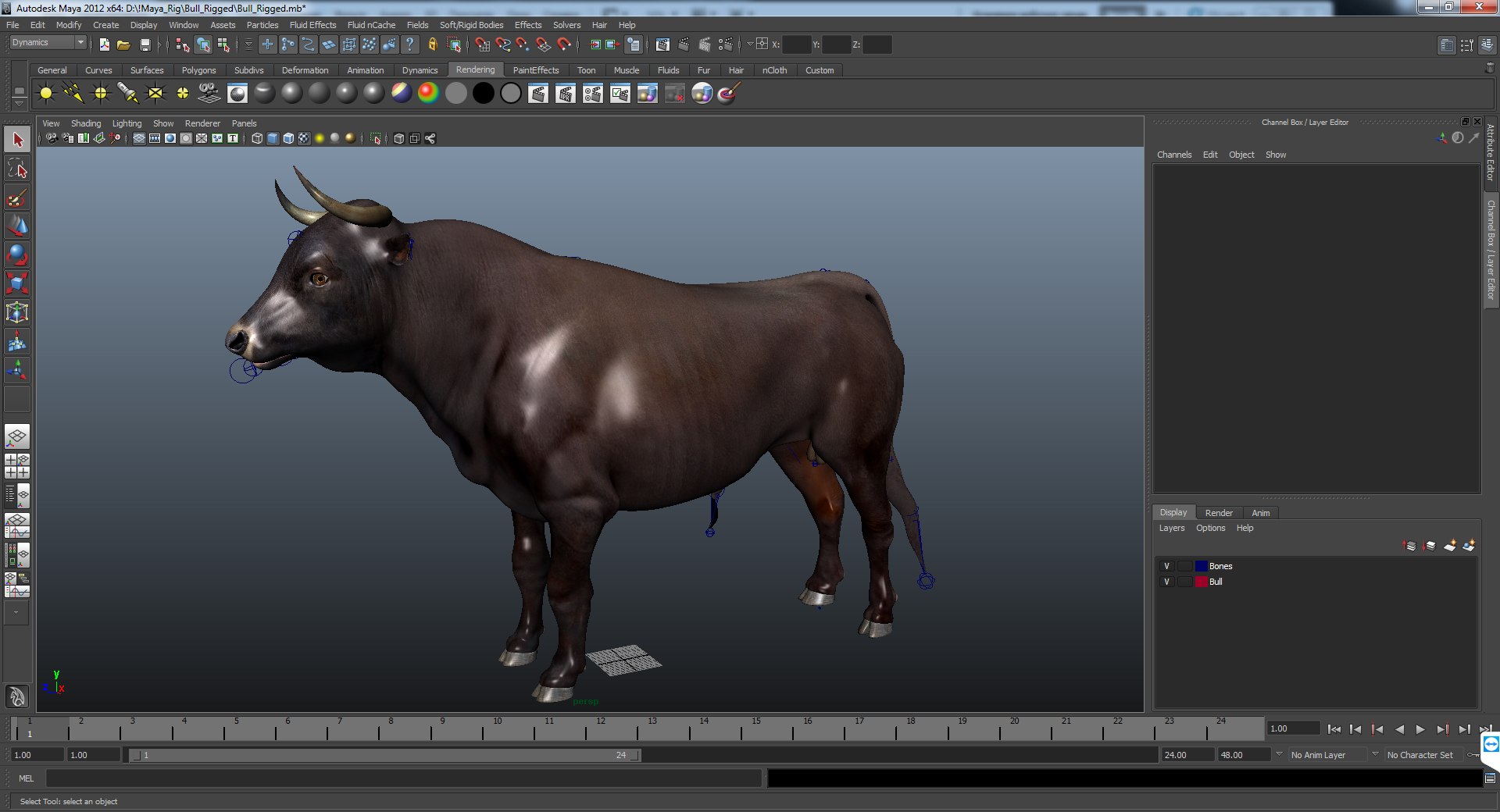Pick the Scale tool
The height and width of the screenshot is (812, 1500).
[x=17, y=283]
